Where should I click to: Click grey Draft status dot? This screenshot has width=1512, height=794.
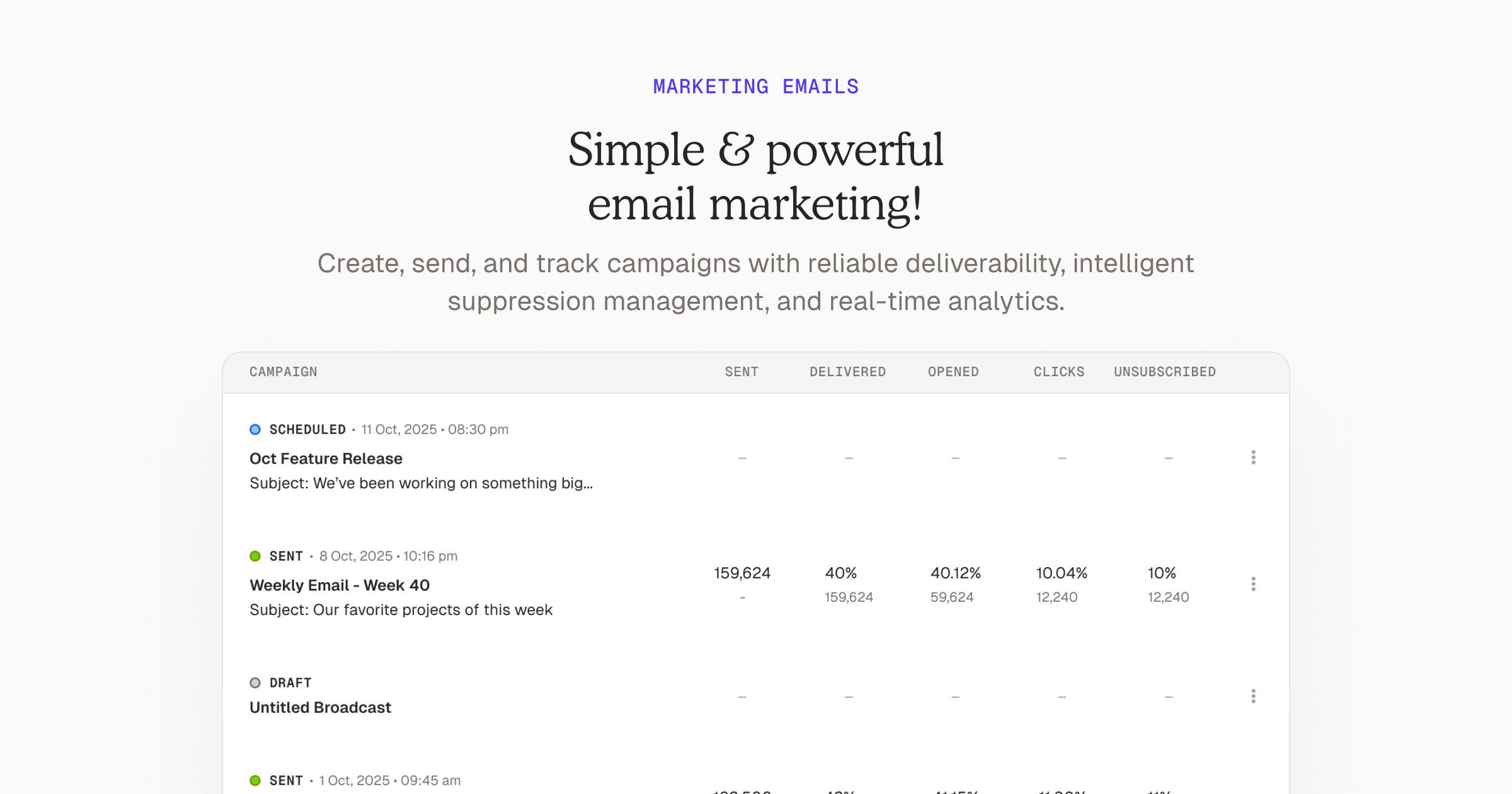tap(255, 683)
